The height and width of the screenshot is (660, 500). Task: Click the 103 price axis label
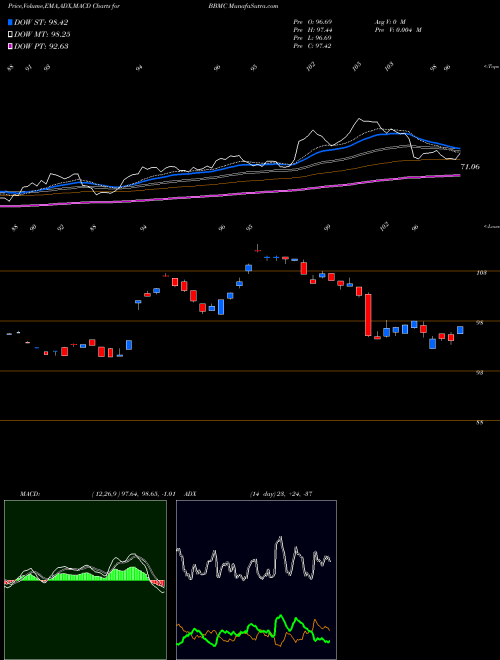[481, 273]
